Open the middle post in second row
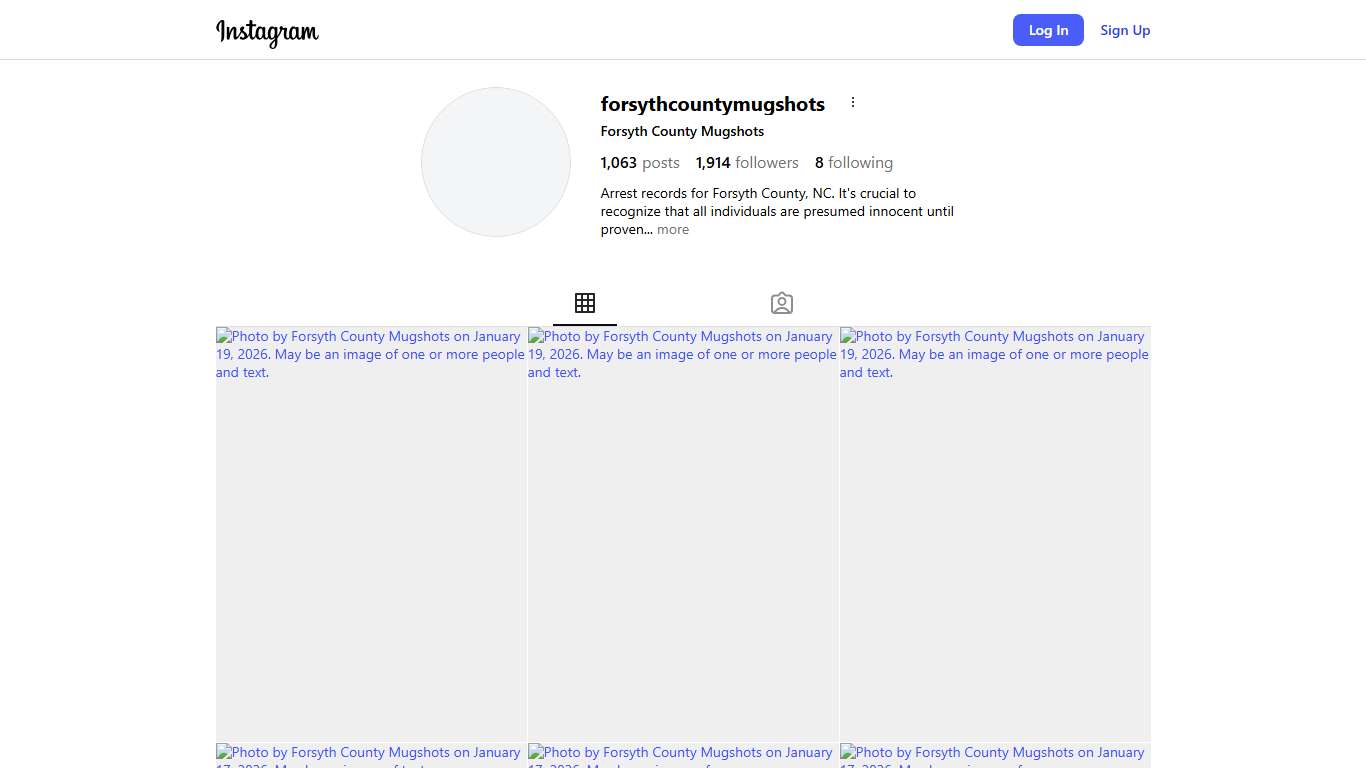The height and width of the screenshot is (768, 1366). 683,756
